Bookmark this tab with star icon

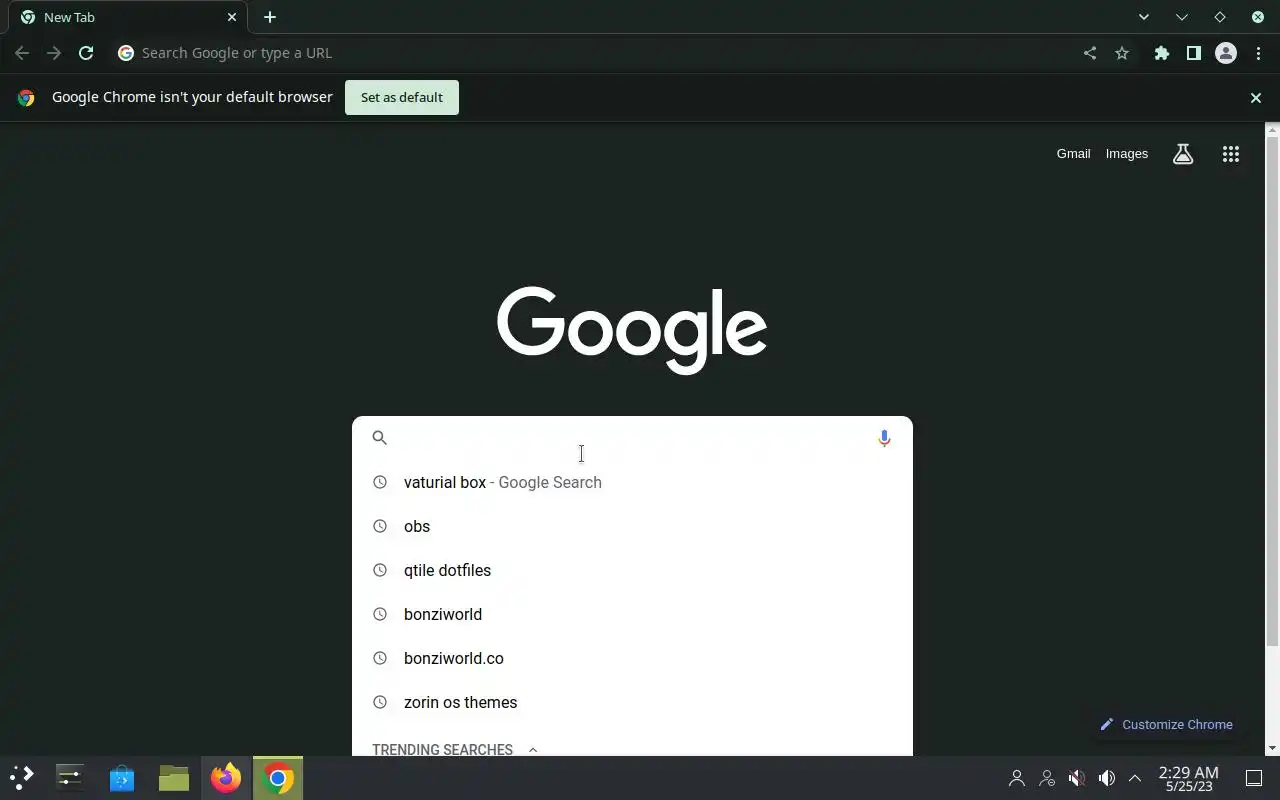[1122, 53]
